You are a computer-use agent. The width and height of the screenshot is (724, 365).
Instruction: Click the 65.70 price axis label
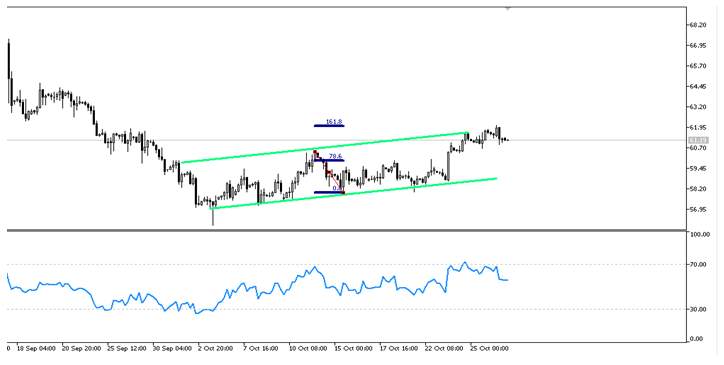[697, 66]
